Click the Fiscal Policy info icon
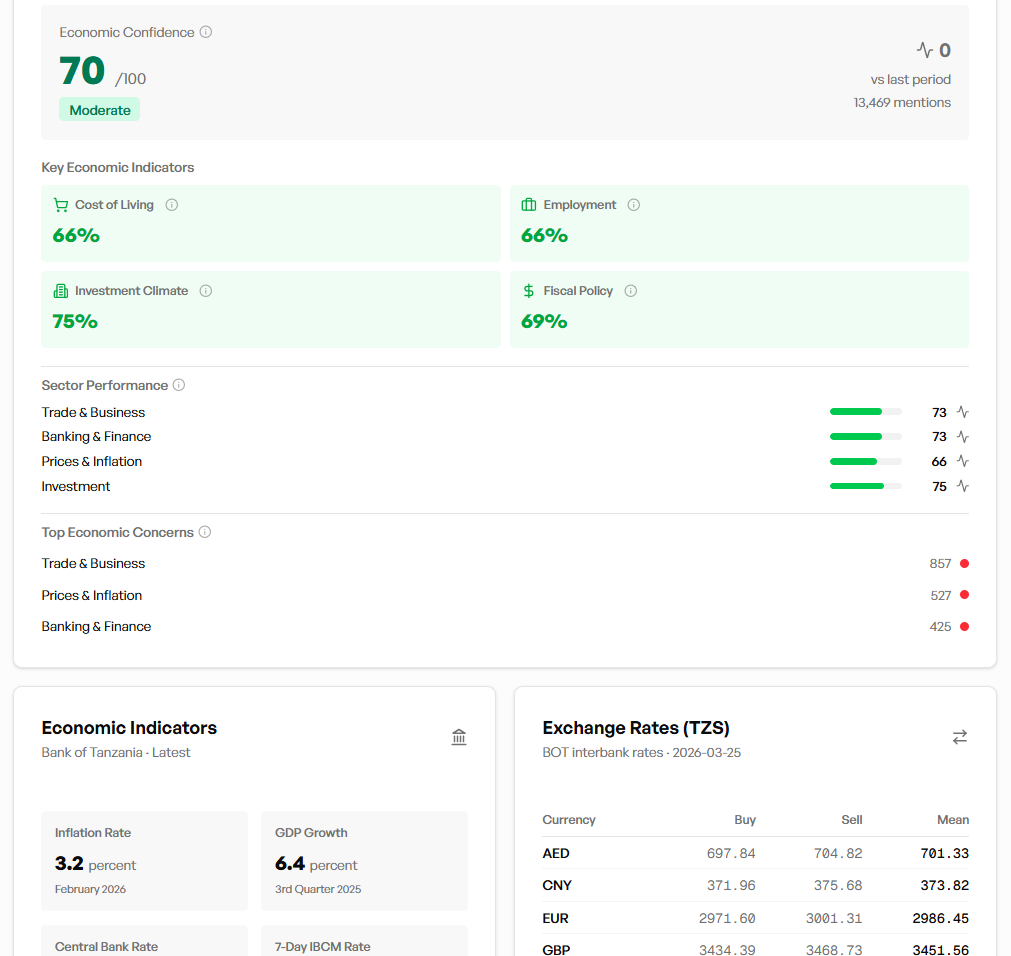This screenshot has width=1011, height=956. click(631, 291)
